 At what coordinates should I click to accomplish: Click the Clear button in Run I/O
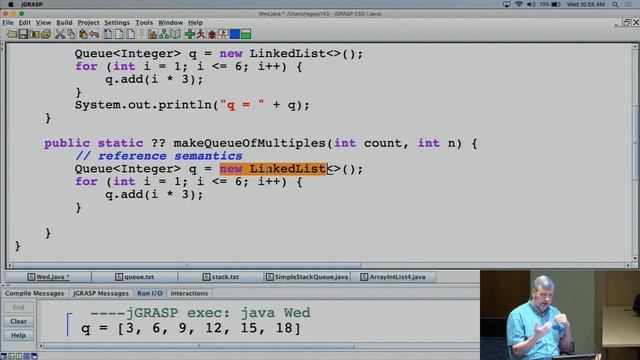tap(18, 321)
